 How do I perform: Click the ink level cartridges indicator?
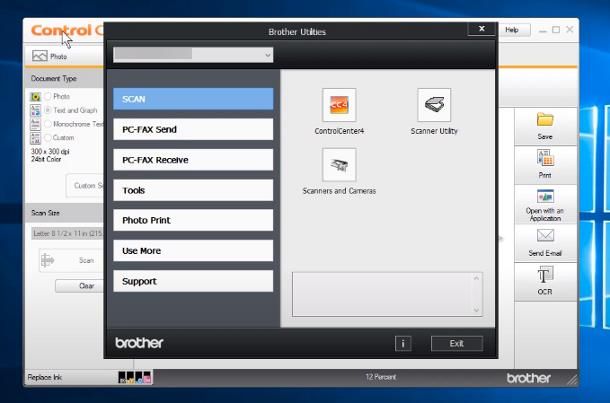(135, 377)
